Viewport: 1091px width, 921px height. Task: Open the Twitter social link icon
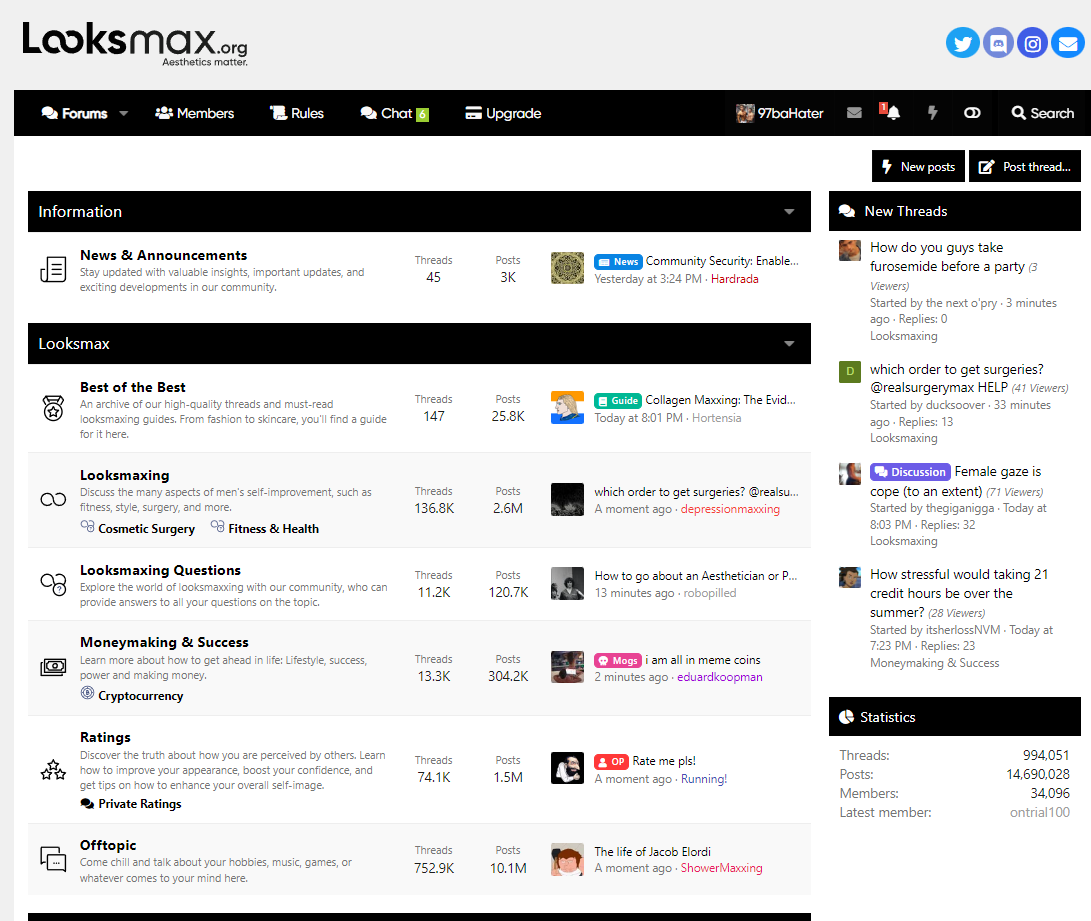[x=962, y=43]
